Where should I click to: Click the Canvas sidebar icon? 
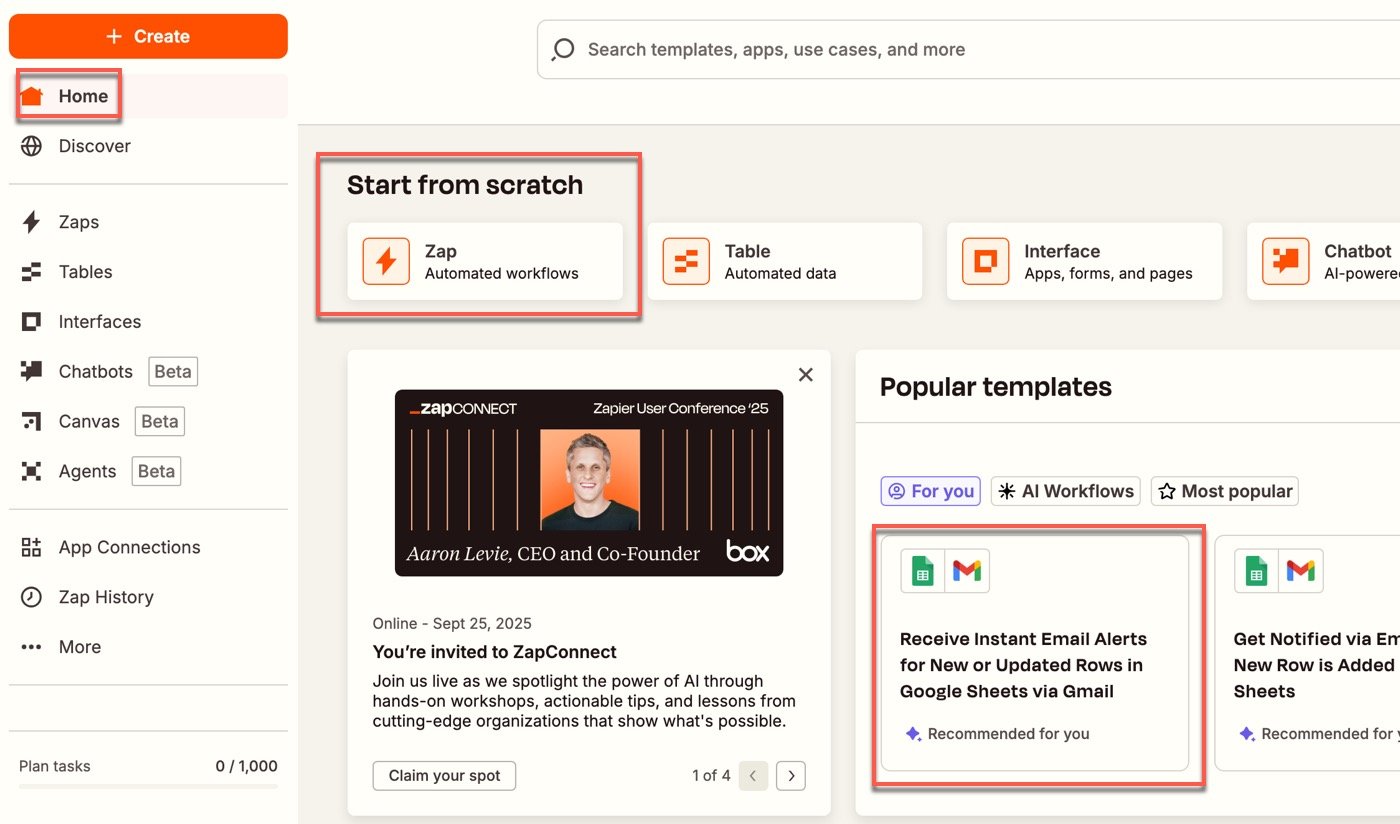point(32,422)
